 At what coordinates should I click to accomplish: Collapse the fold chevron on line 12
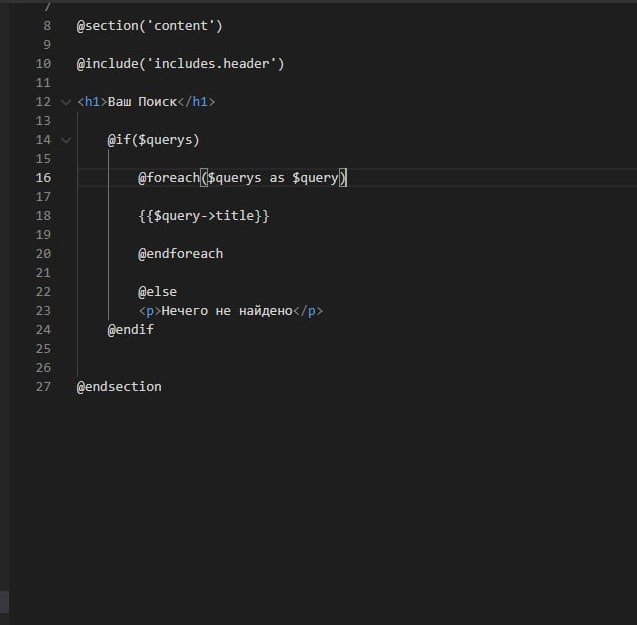(x=66, y=102)
